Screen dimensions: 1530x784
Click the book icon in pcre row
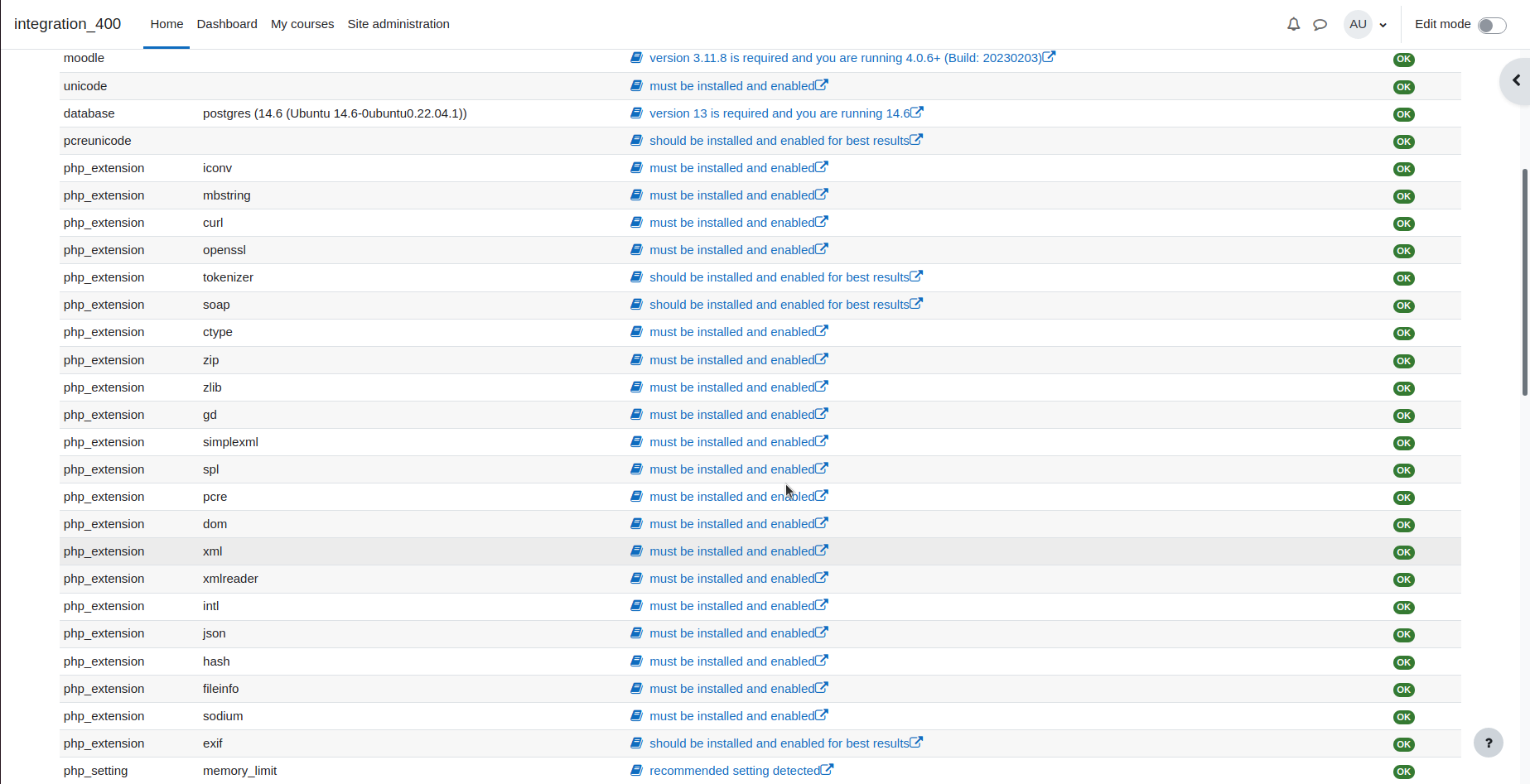click(636, 496)
